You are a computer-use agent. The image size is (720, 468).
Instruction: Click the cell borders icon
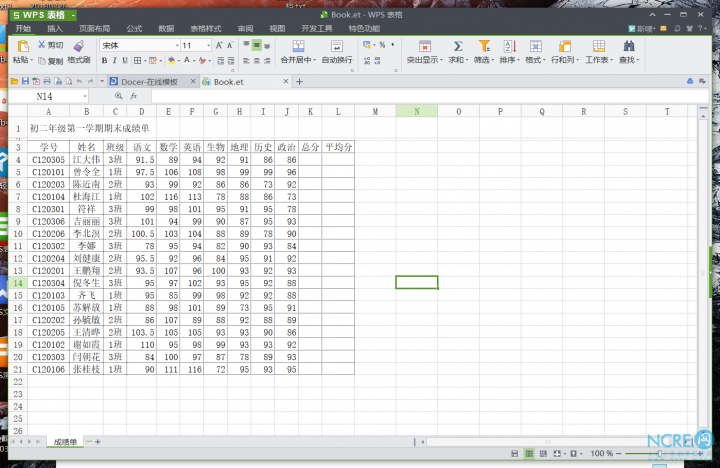tap(137, 61)
